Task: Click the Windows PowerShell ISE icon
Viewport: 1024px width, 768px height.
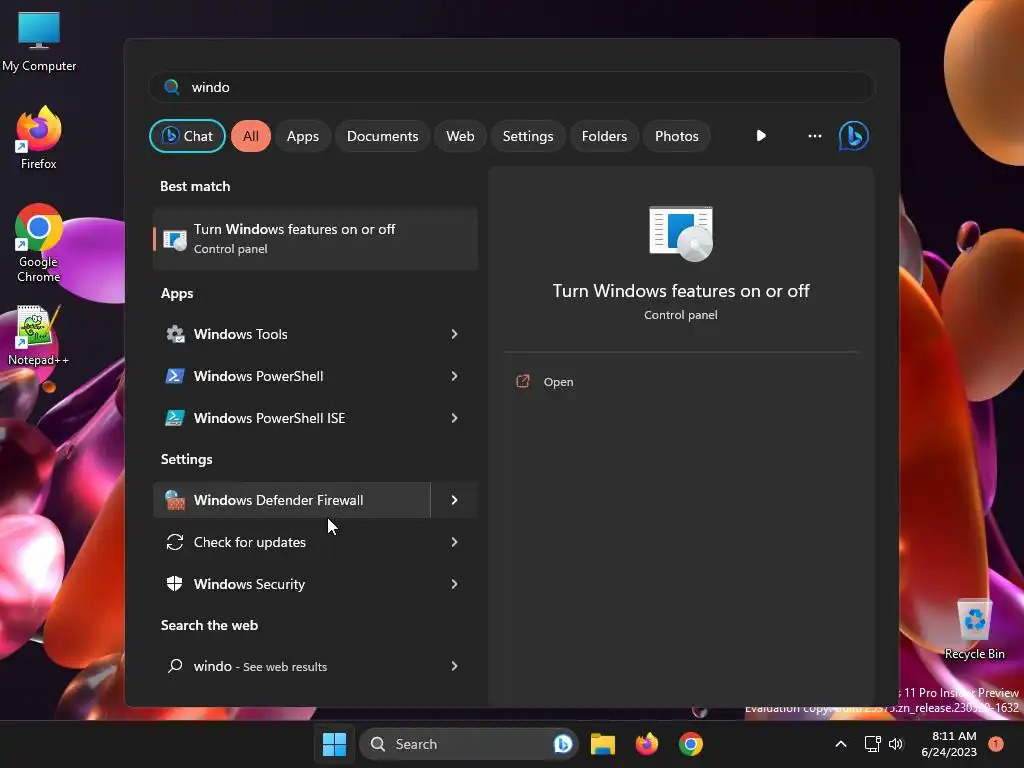Action: click(174, 418)
